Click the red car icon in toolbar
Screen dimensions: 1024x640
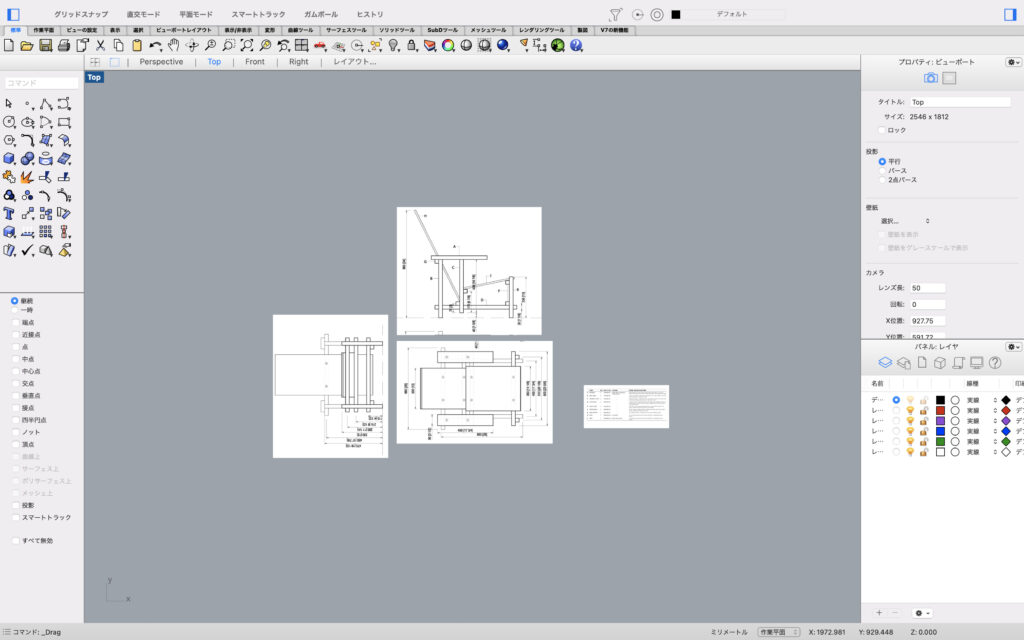(320, 45)
